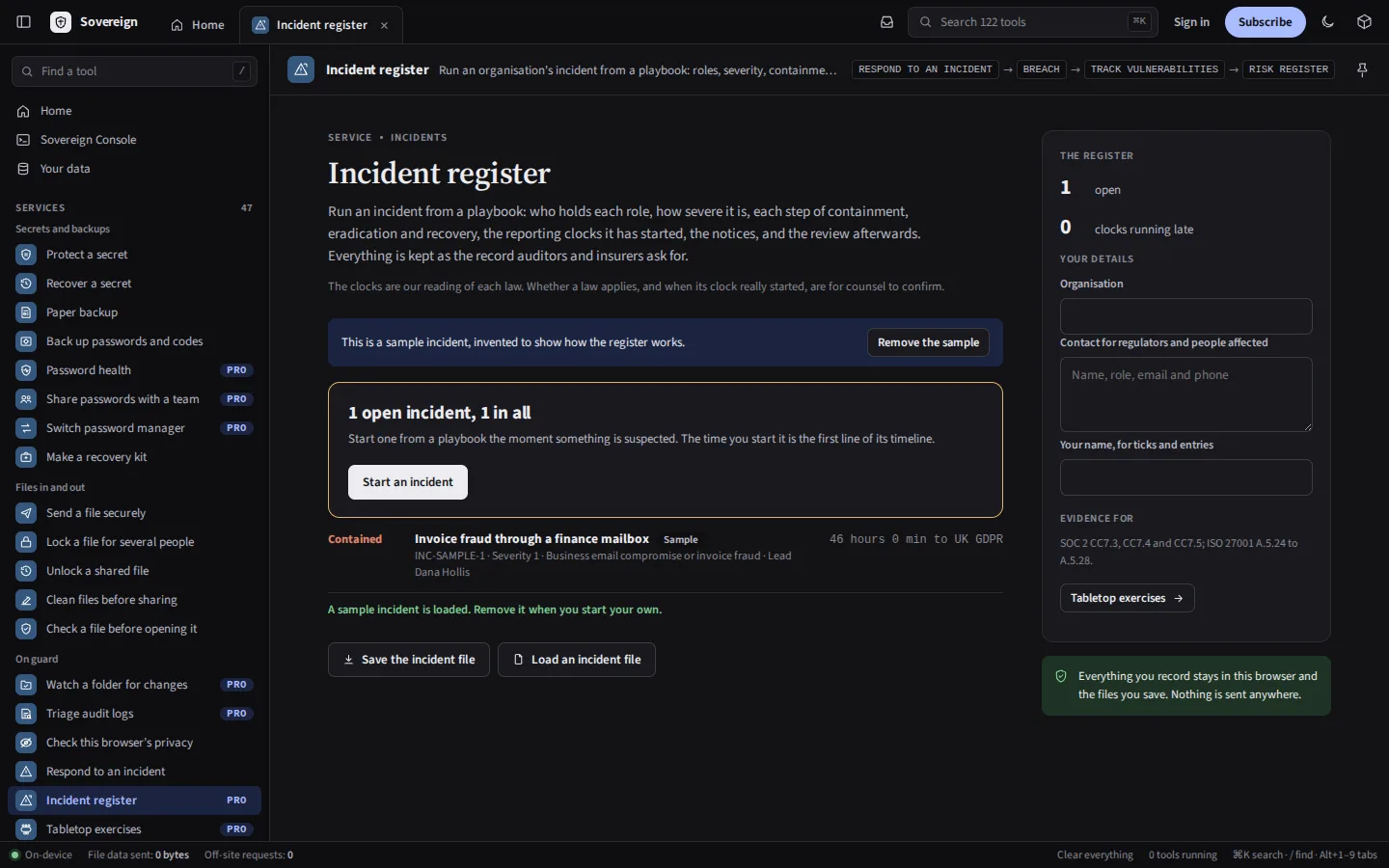
Task: Click Unlock a shared file icon
Action: point(26,571)
